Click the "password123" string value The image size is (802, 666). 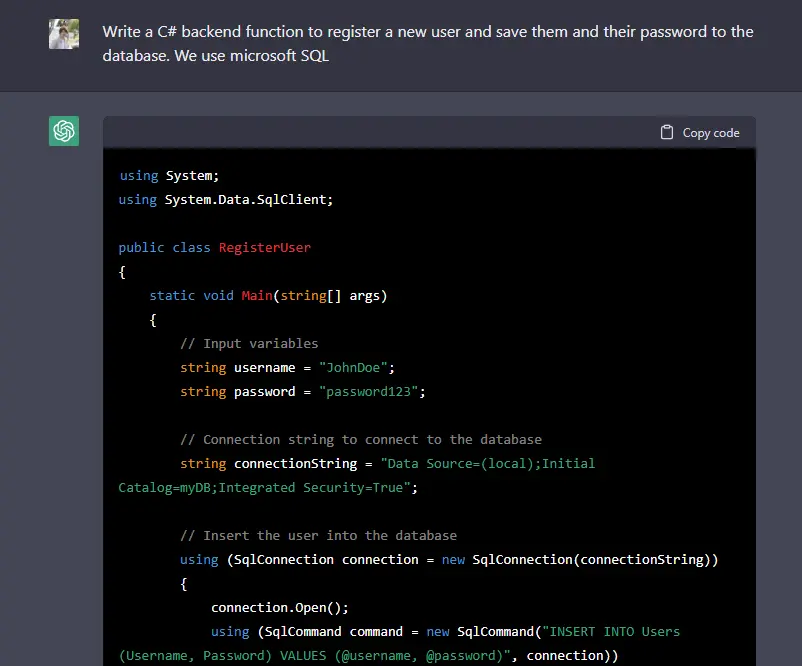pos(373,391)
